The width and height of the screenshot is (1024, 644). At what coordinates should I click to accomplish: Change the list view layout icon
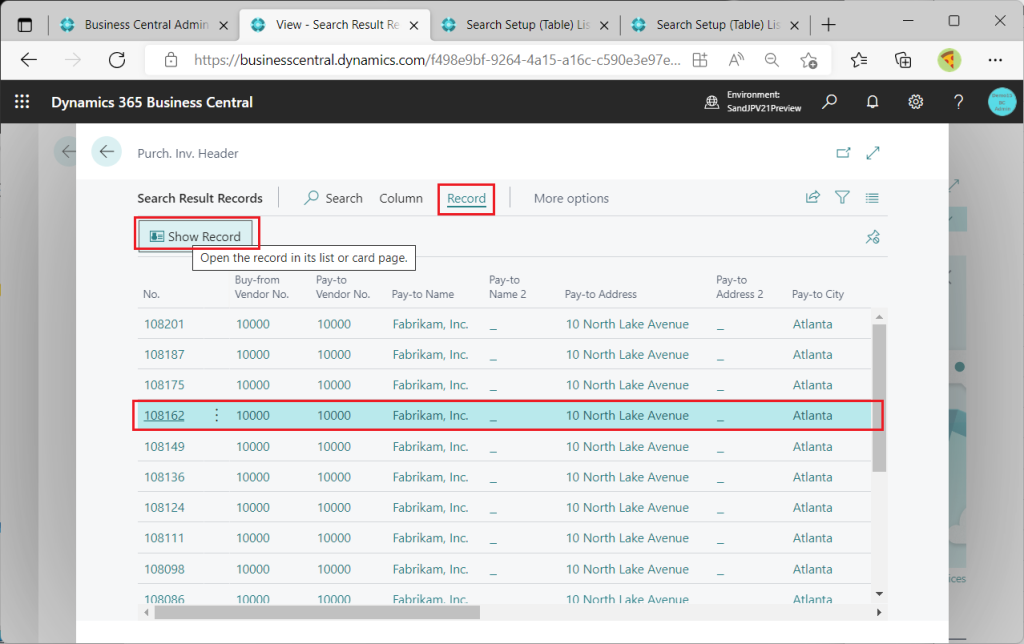click(872, 198)
